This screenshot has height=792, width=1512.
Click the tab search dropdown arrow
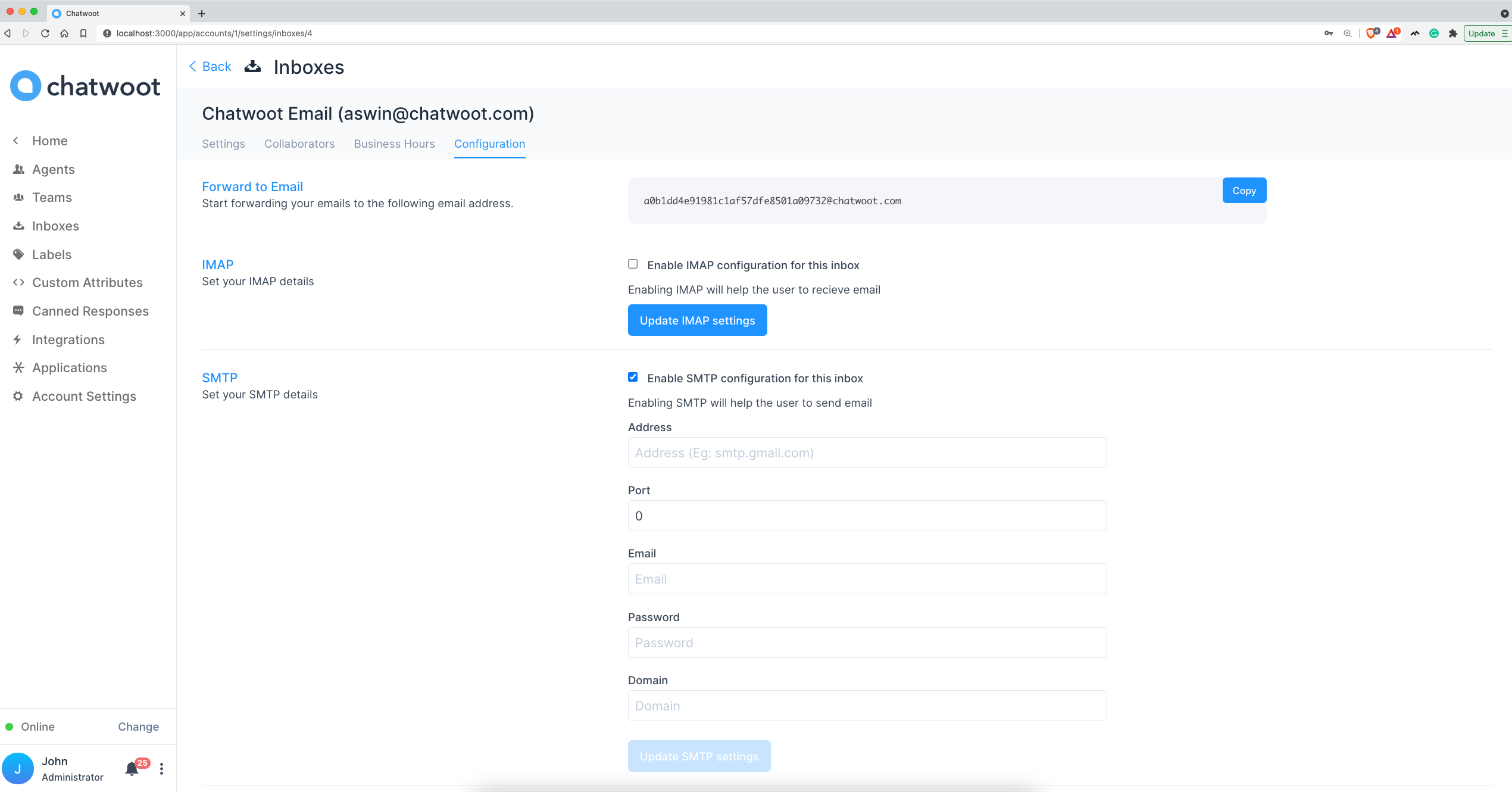click(1504, 13)
